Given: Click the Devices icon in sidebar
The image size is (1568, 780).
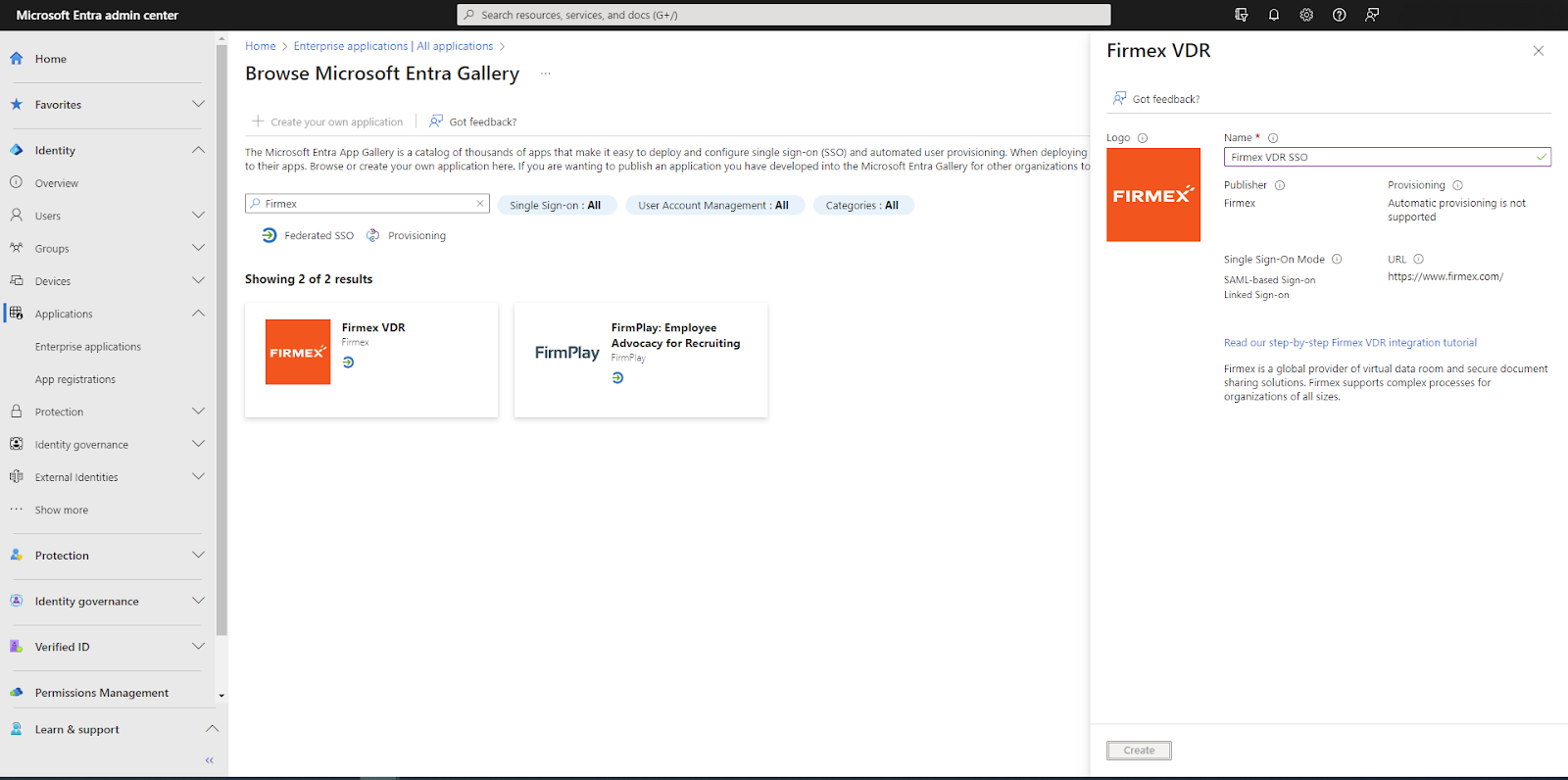Looking at the screenshot, I should (17, 280).
